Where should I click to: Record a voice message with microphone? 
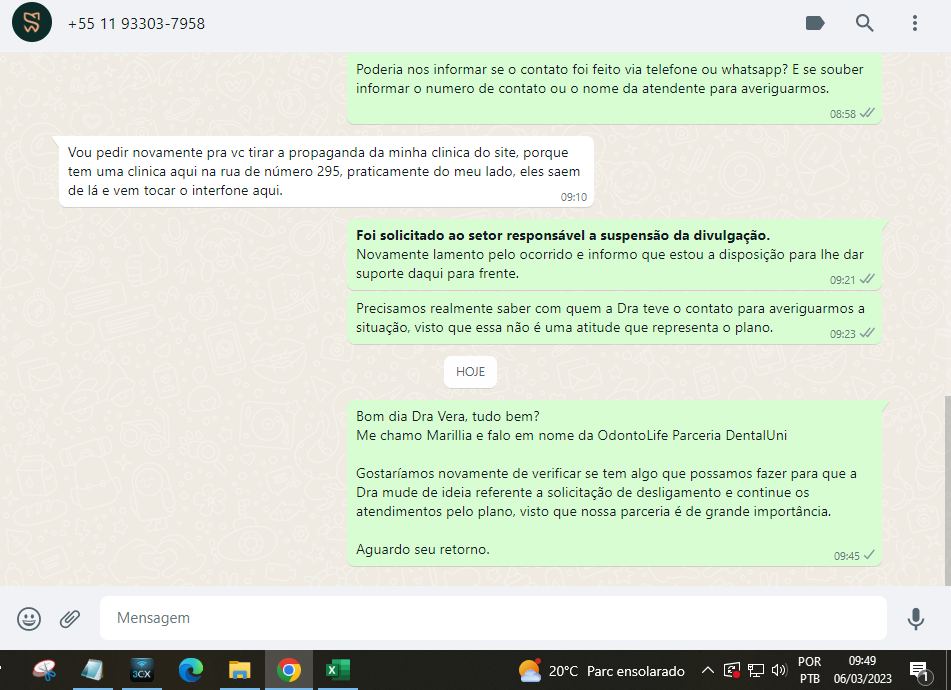pos(915,618)
